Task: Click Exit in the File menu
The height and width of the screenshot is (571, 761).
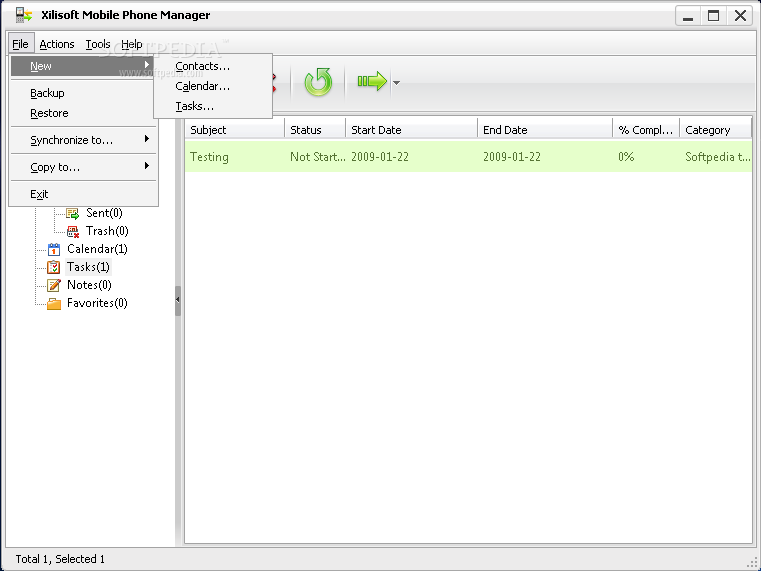Action: (x=83, y=195)
